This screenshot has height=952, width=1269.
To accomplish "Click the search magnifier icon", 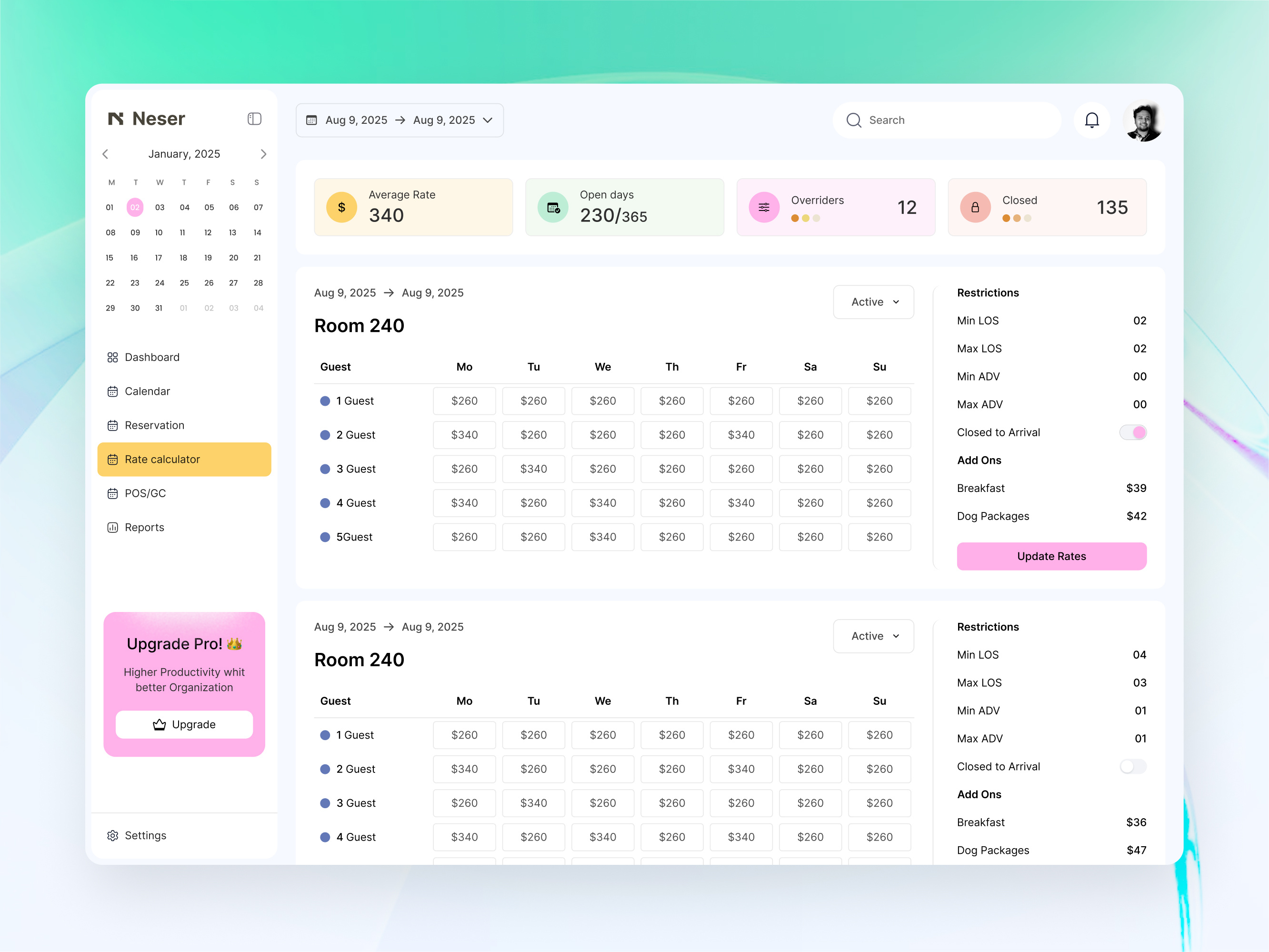I will click(854, 120).
